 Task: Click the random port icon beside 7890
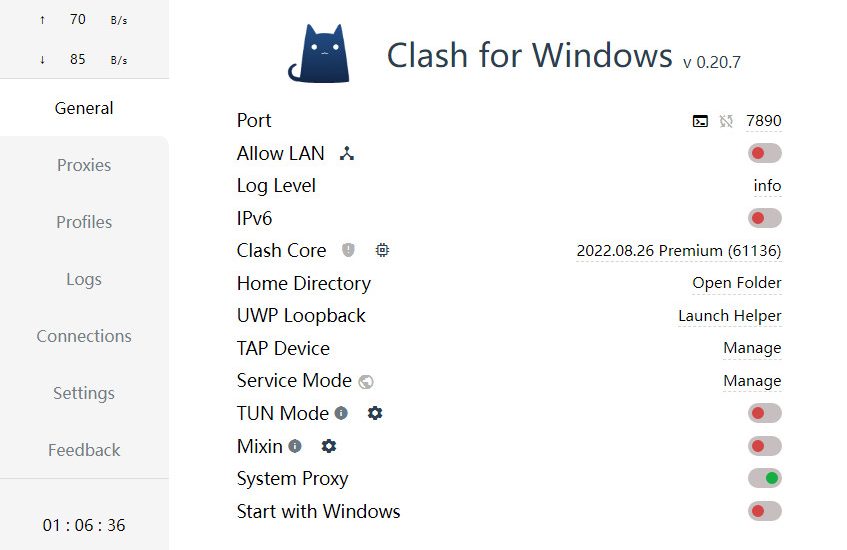tap(726, 121)
